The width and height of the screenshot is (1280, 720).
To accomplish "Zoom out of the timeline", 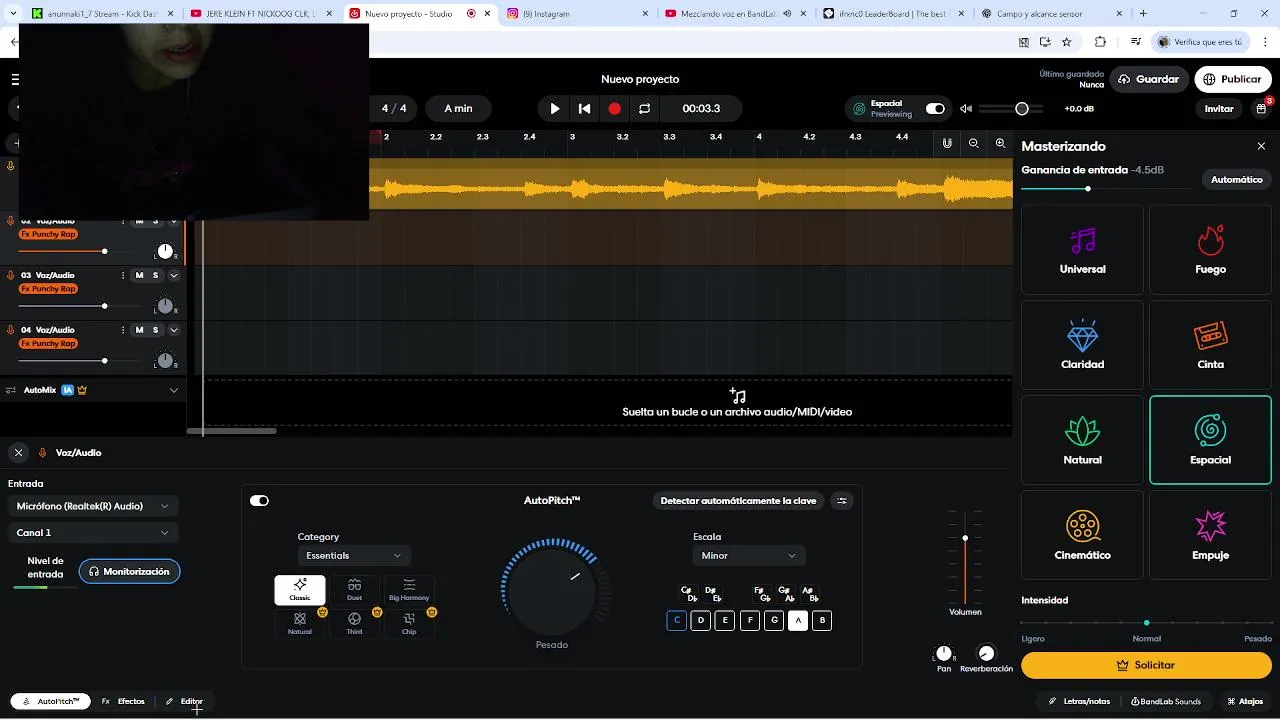I will [x=974, y=144].
